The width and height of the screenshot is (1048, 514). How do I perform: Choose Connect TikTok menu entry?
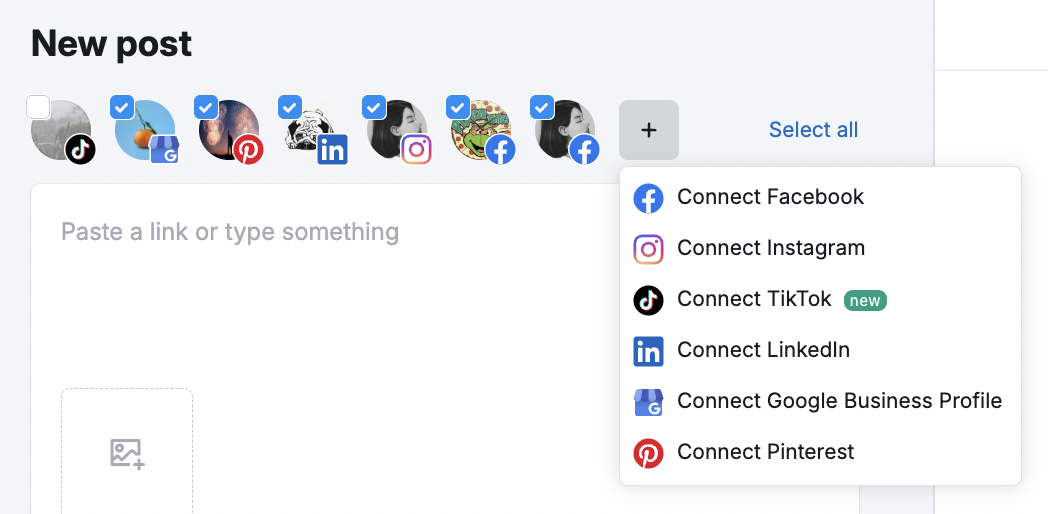754,300
